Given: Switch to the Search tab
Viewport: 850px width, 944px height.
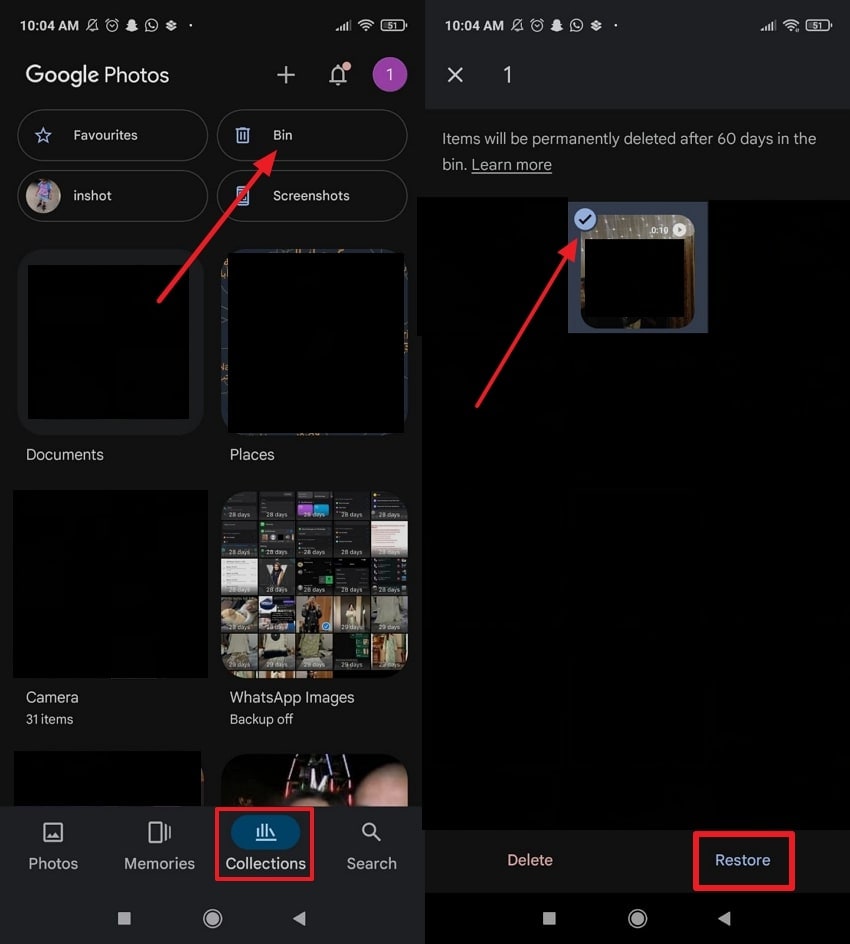Looking at the screenshot, I should [371, 846].
